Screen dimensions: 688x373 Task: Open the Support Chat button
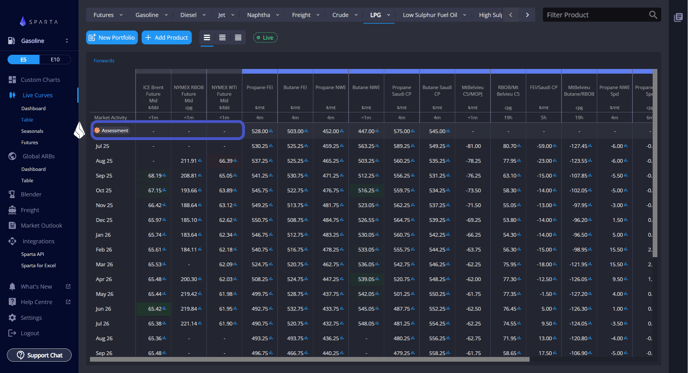click(x=39, y=355)
